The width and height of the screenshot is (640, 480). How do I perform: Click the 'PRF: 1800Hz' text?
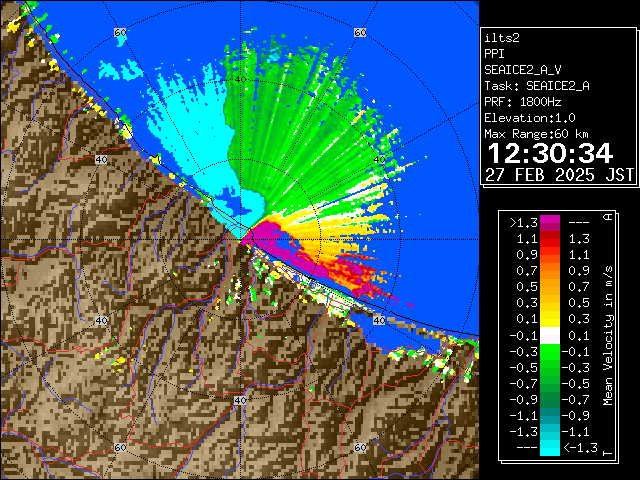[x=523, y=102]
